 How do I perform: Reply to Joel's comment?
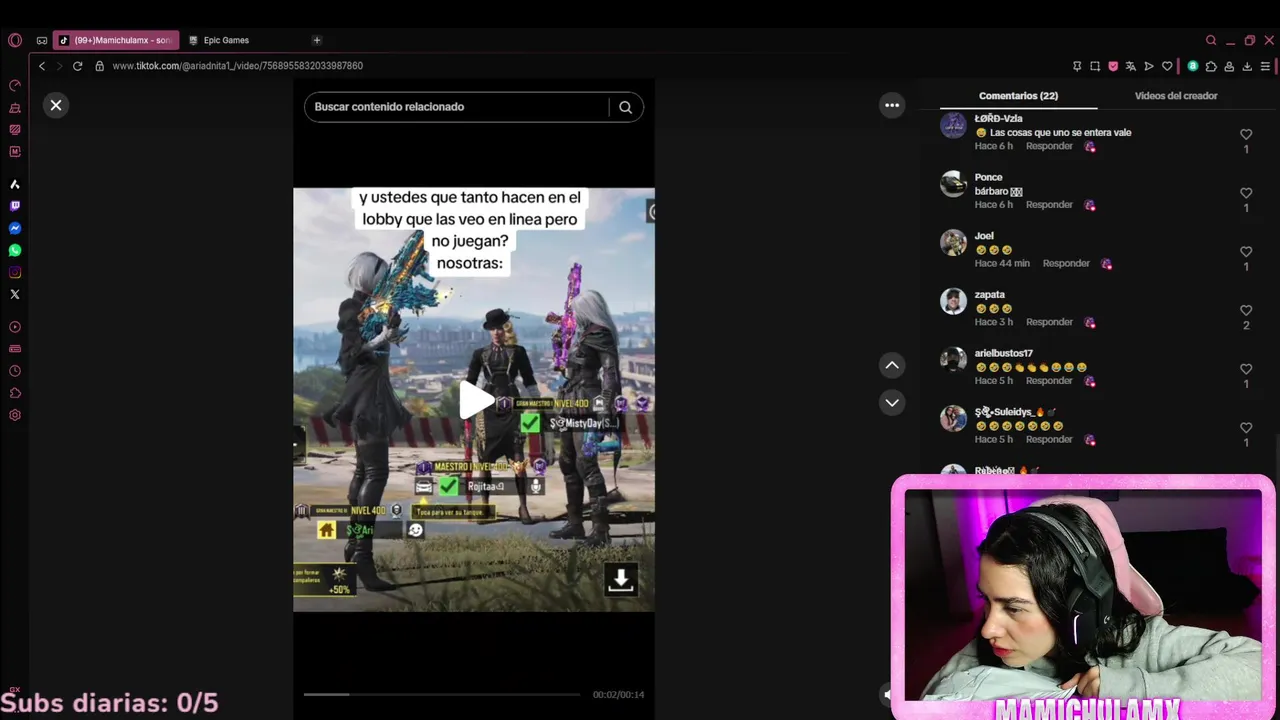1066,264
